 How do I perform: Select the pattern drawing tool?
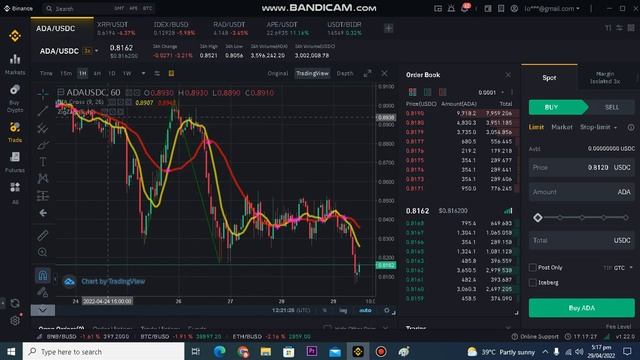(43, 178)
